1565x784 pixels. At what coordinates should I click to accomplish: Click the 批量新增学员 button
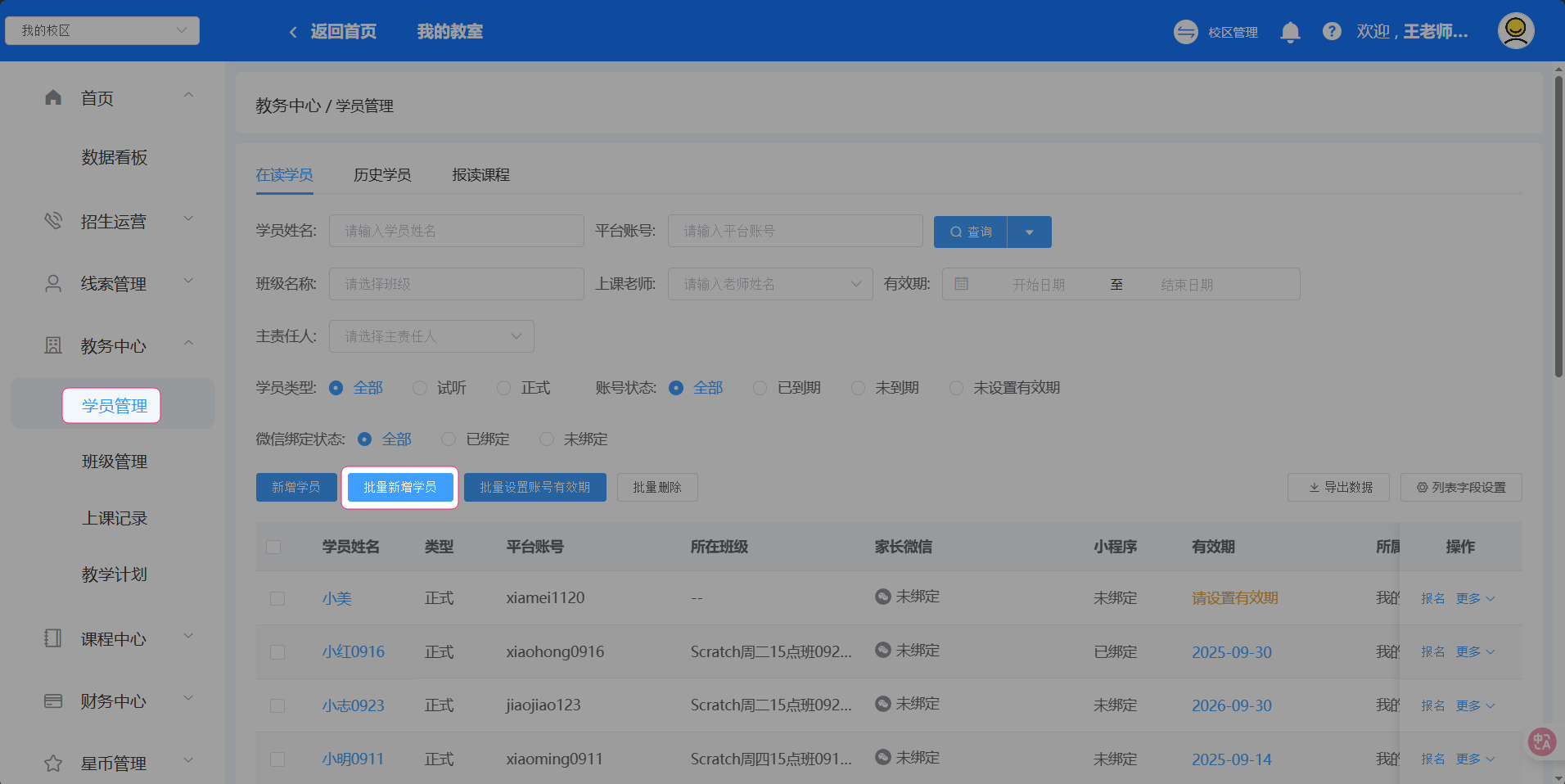click(x=399, y=488)
